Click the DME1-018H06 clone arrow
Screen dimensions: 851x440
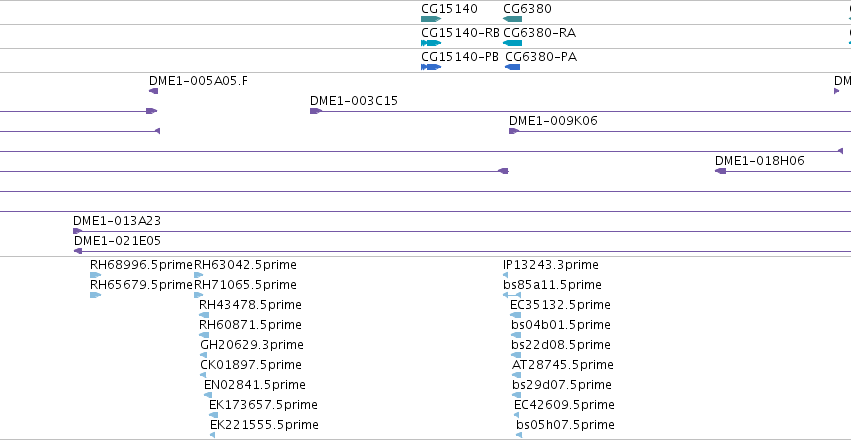[721, 171]
